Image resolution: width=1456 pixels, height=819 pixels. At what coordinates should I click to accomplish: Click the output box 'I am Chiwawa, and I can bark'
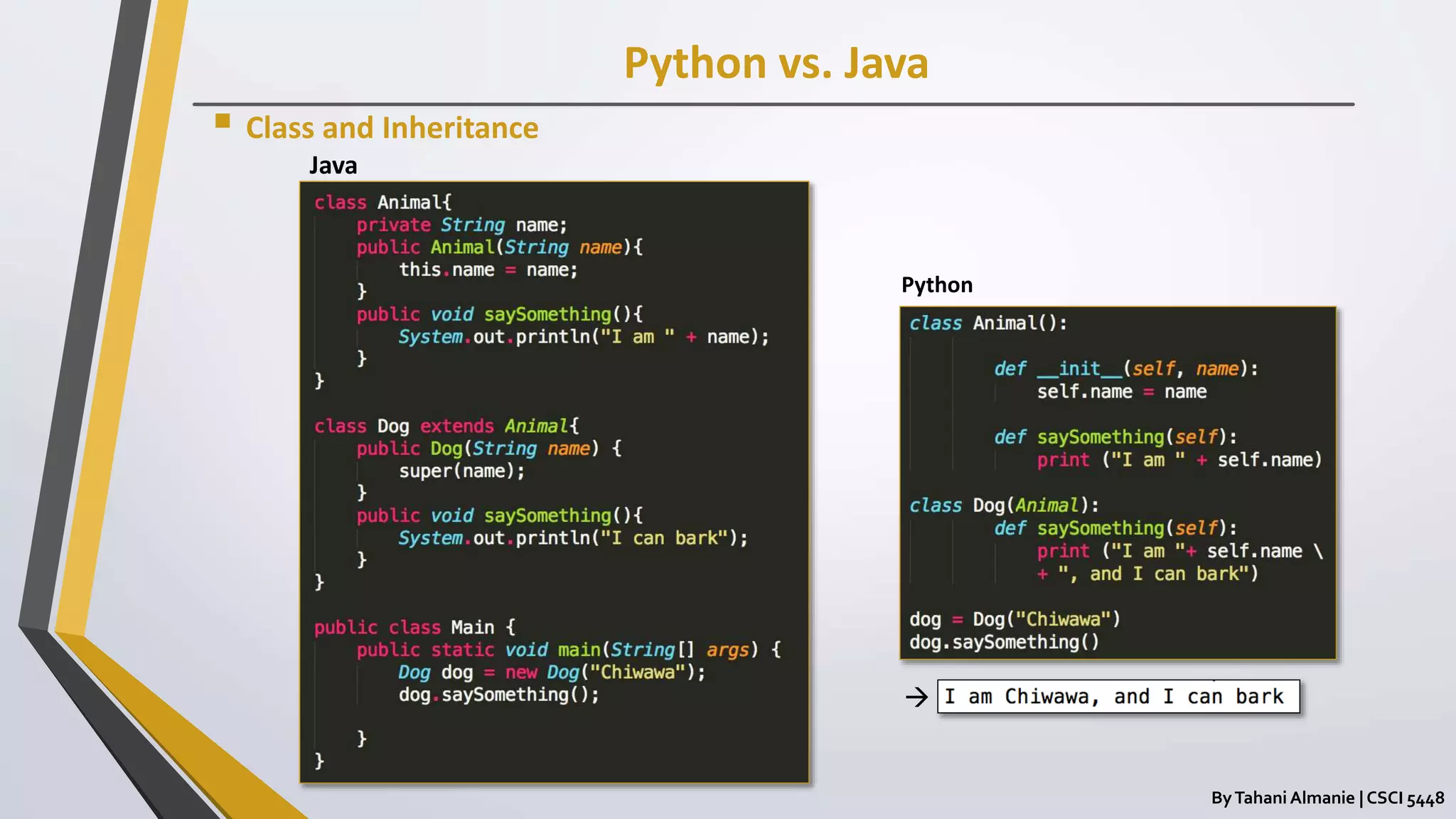(x=1118, y=697)
